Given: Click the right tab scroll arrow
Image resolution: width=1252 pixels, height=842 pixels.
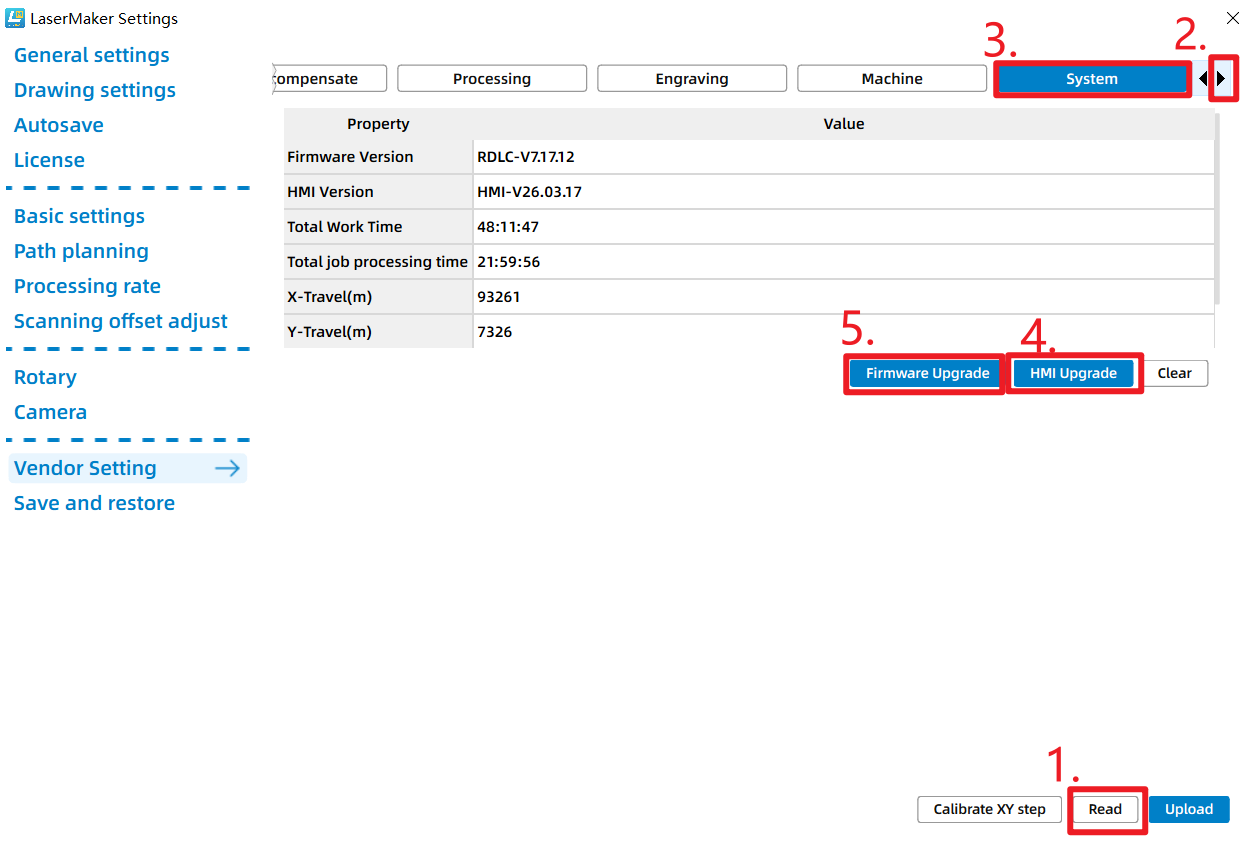Looking at the screenshot, I should point(1221,78).
